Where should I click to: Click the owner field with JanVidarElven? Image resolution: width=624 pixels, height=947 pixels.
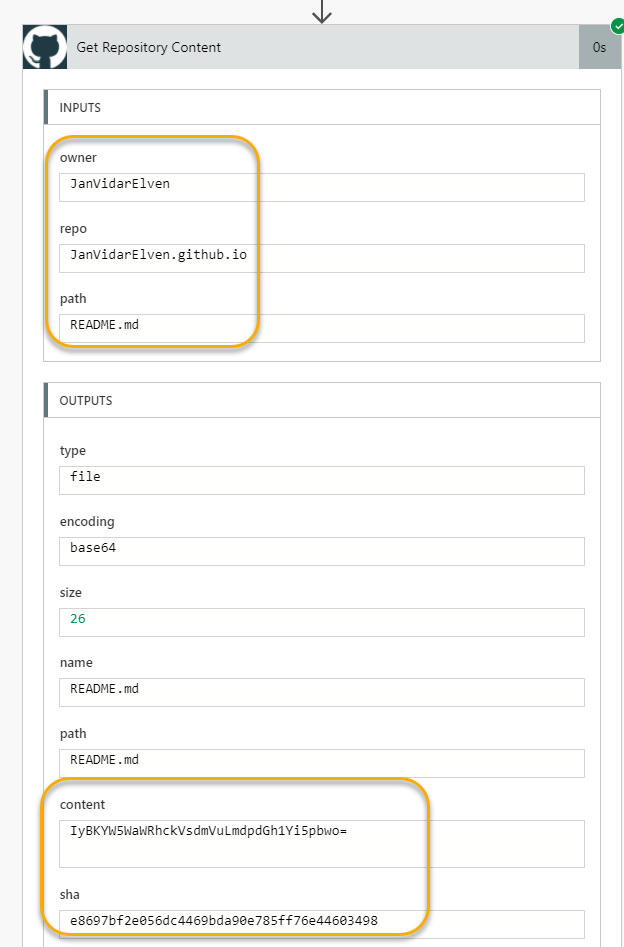pyautogui.click(x=322, y=187)
